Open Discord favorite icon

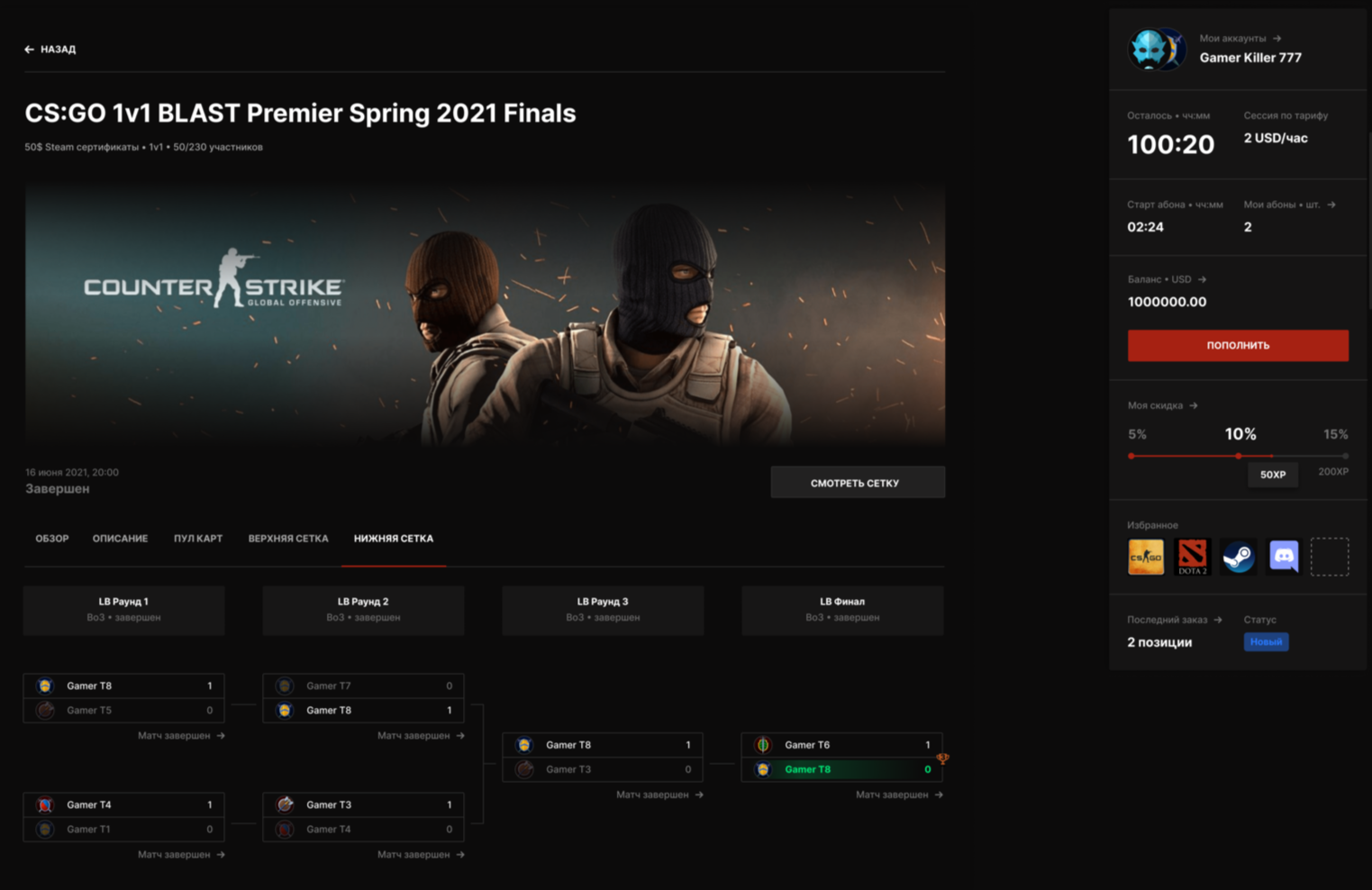click(x=1284, y=557)
